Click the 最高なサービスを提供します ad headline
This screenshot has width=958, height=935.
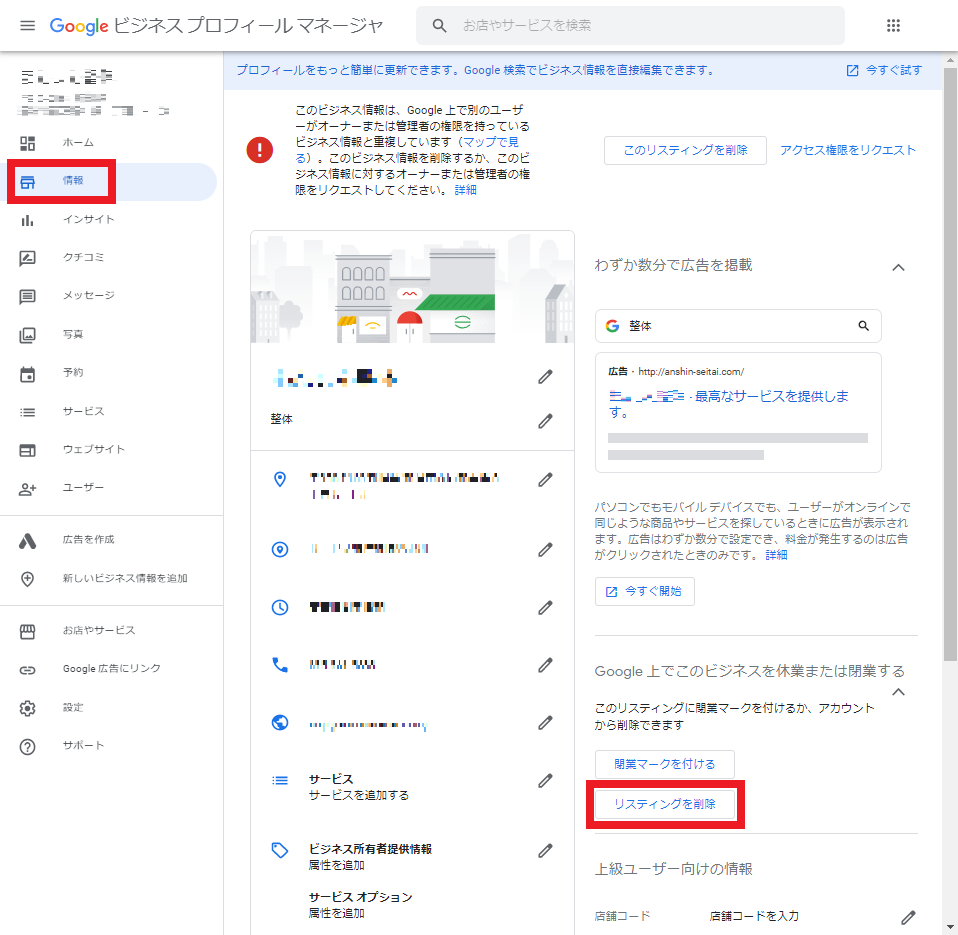[x=729, y=404]
